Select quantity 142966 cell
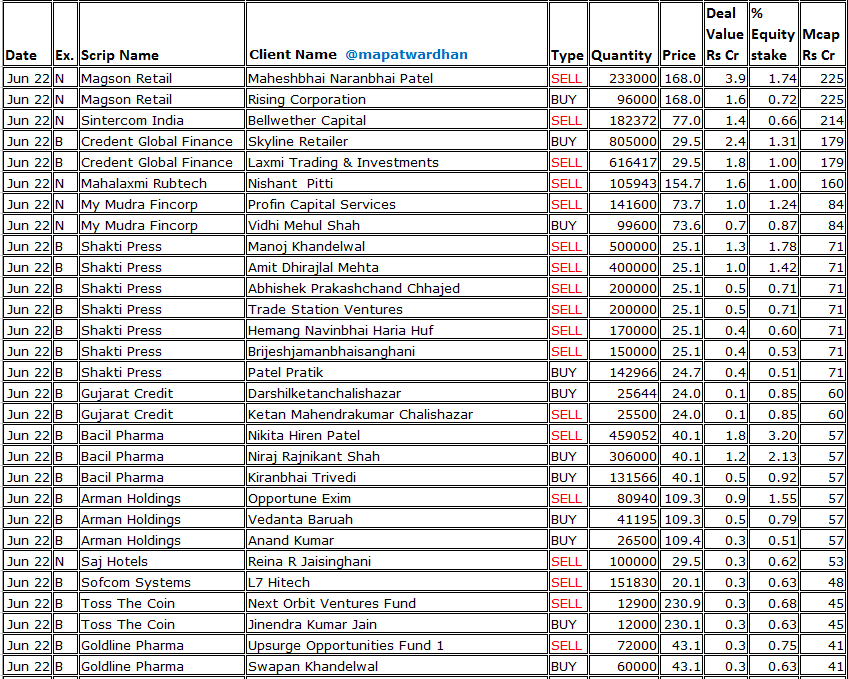Viewport: 848px width, 679px height. pos(624,372)
